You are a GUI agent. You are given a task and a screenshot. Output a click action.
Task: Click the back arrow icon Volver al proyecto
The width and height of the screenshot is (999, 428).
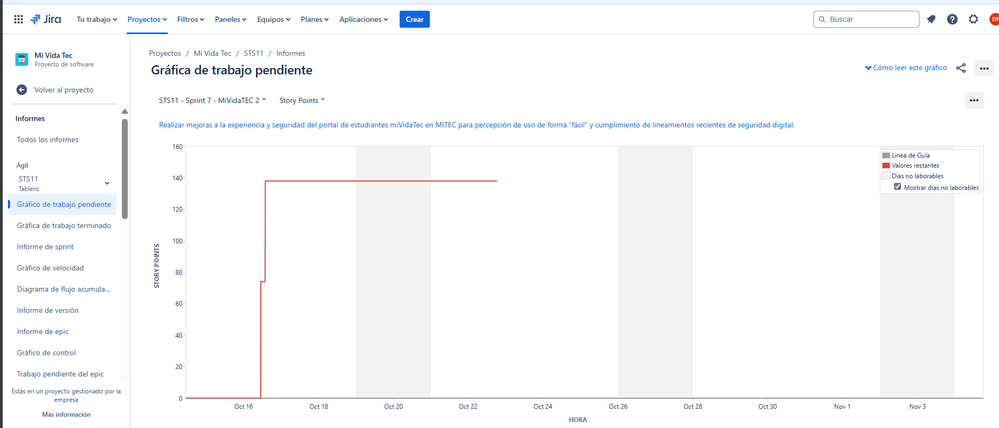[x=22, y=89]
